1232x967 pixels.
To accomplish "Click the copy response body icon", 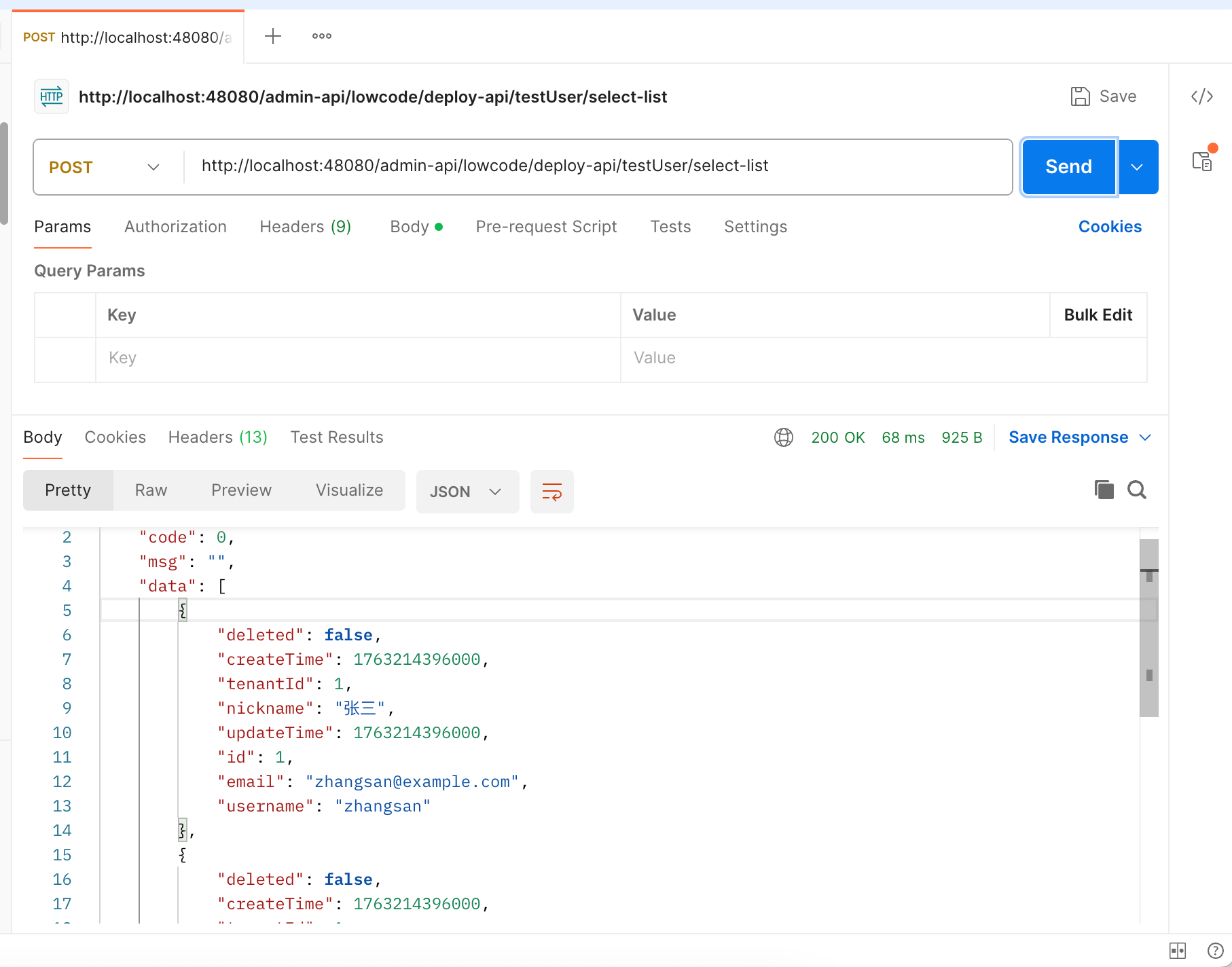I will click(x=1104, y=490).
